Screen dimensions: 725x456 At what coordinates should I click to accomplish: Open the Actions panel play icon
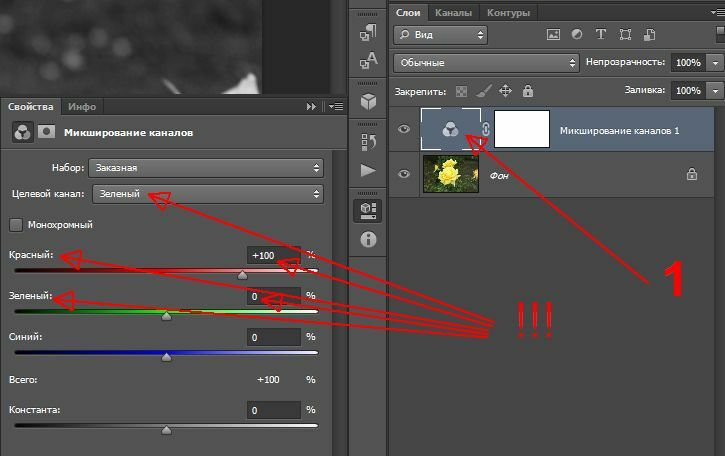click(x=368, y=170)
